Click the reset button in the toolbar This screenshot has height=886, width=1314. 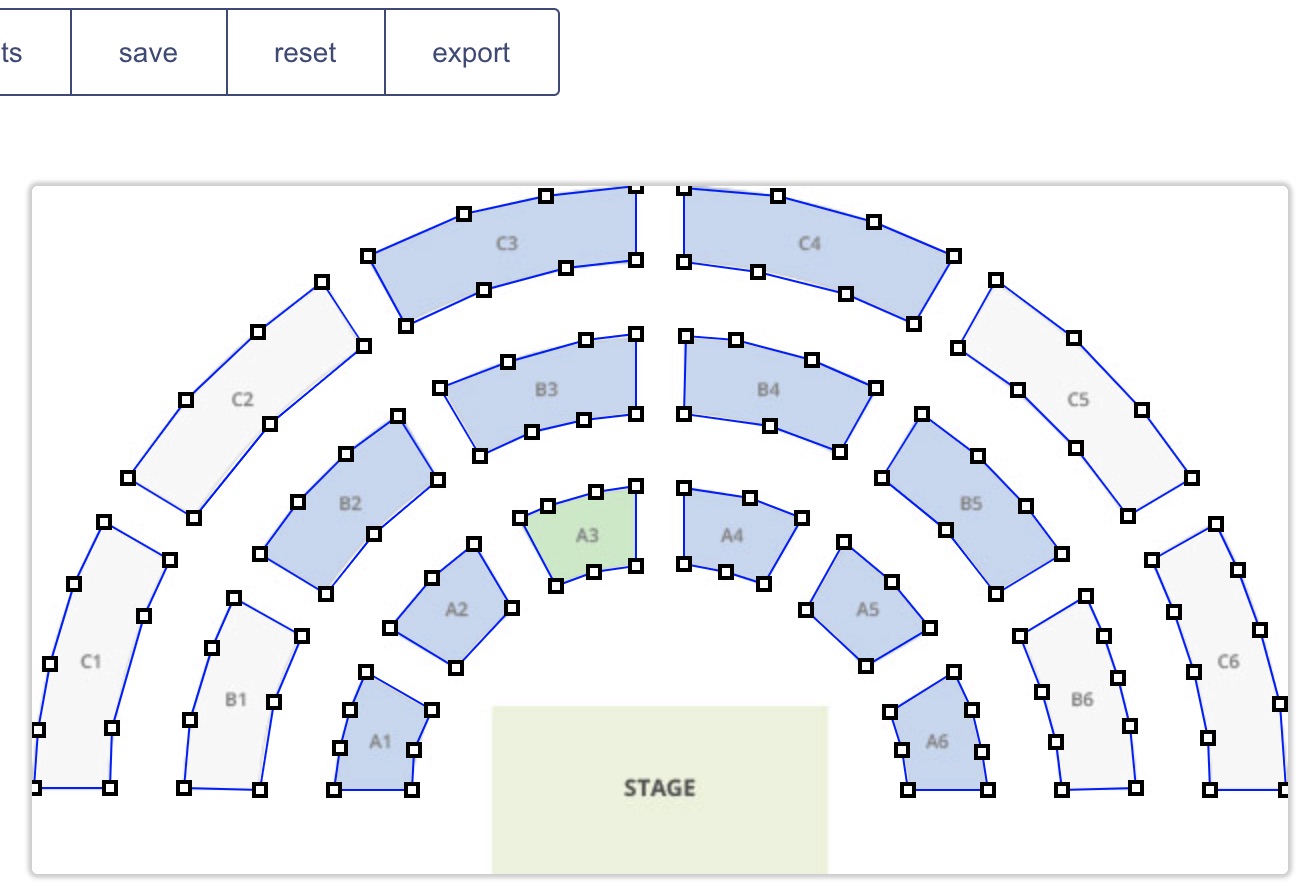click(305, 52)
